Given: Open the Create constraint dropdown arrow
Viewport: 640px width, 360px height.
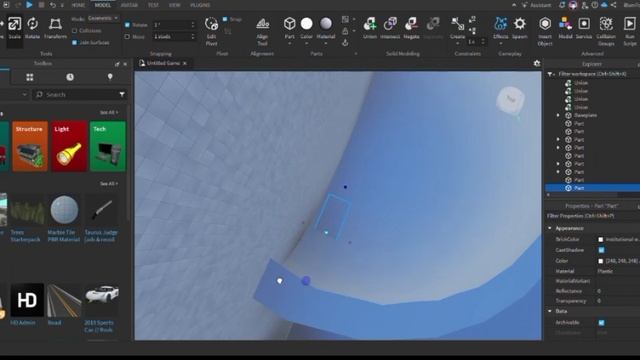Looking at the screenshot, I should tap(458, 43).
